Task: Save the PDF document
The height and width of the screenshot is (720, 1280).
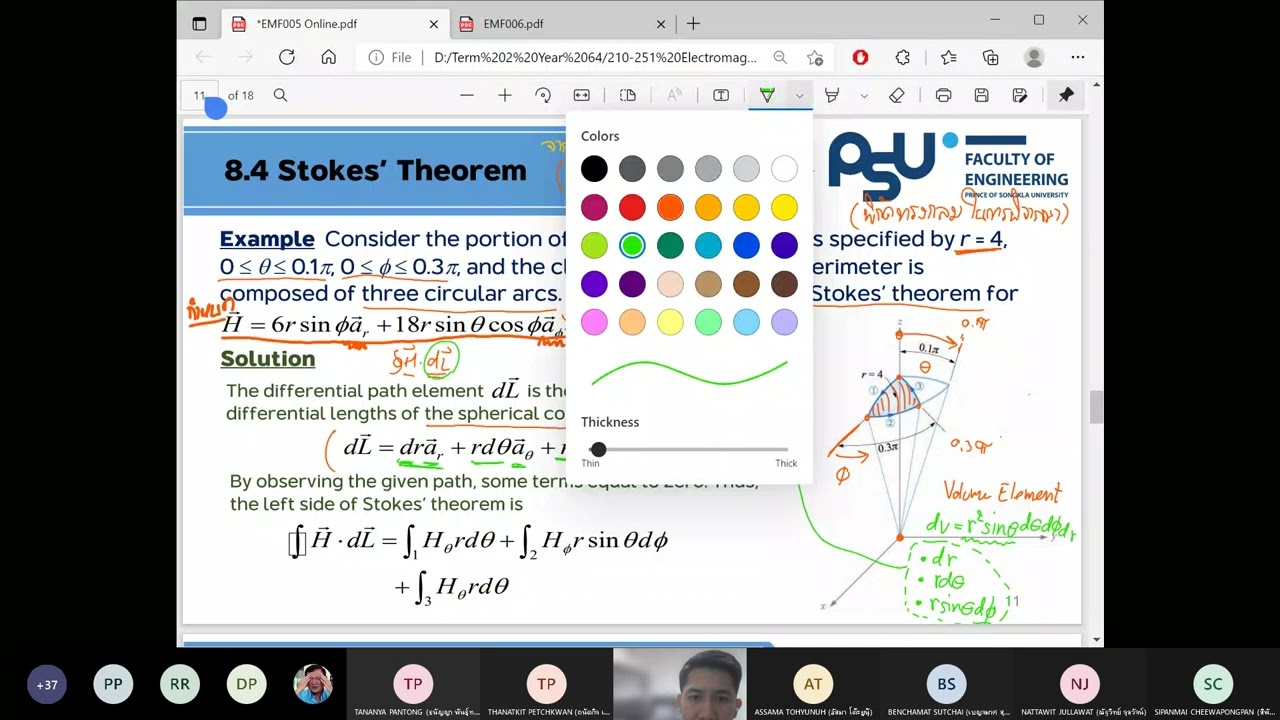Action: [981, 95]
